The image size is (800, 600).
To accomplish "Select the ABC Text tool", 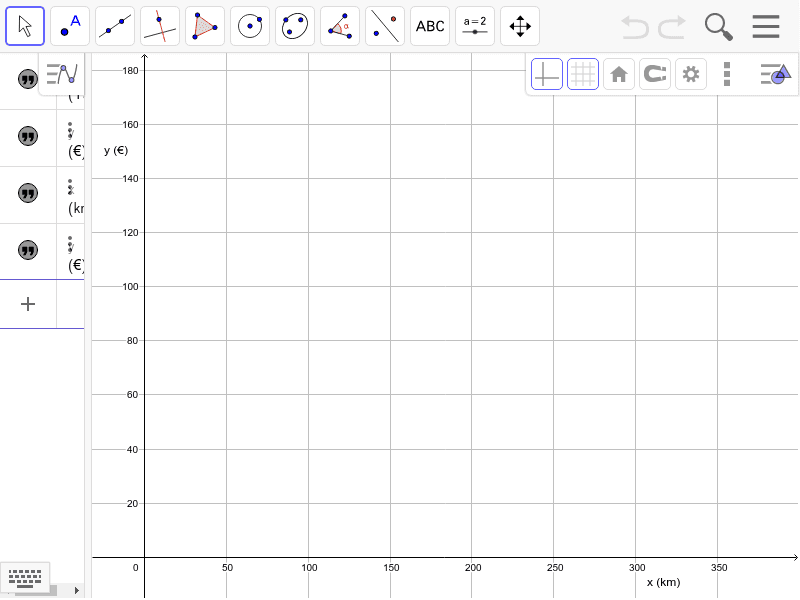I will [430, 26].
